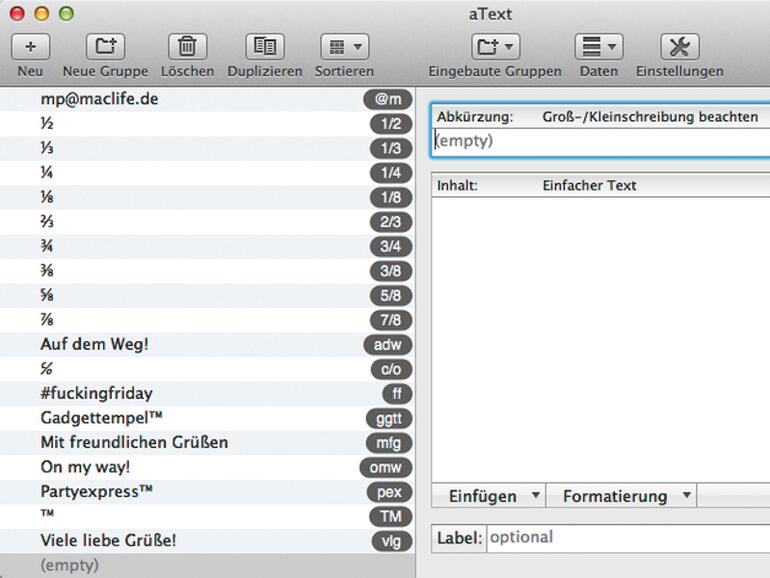
Task: Open the Sortieren dropdown
Action: 344,47
